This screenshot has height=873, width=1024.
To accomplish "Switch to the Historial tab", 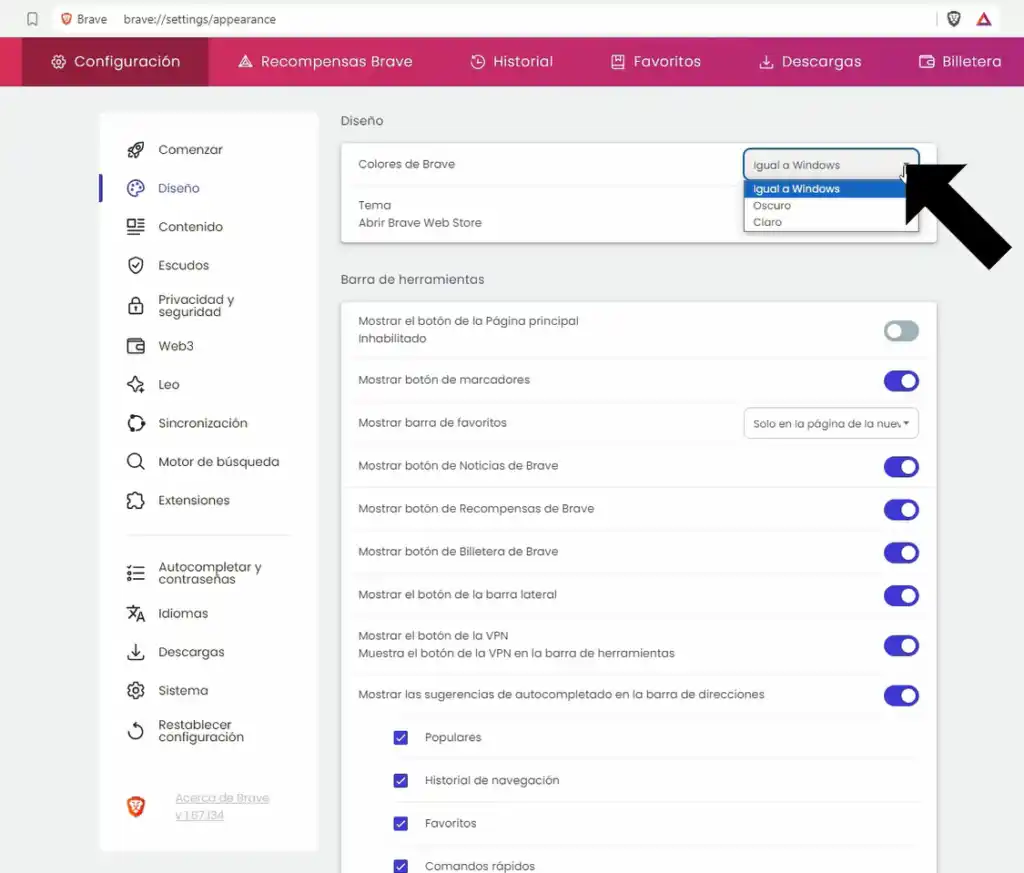I will point(511,61).
